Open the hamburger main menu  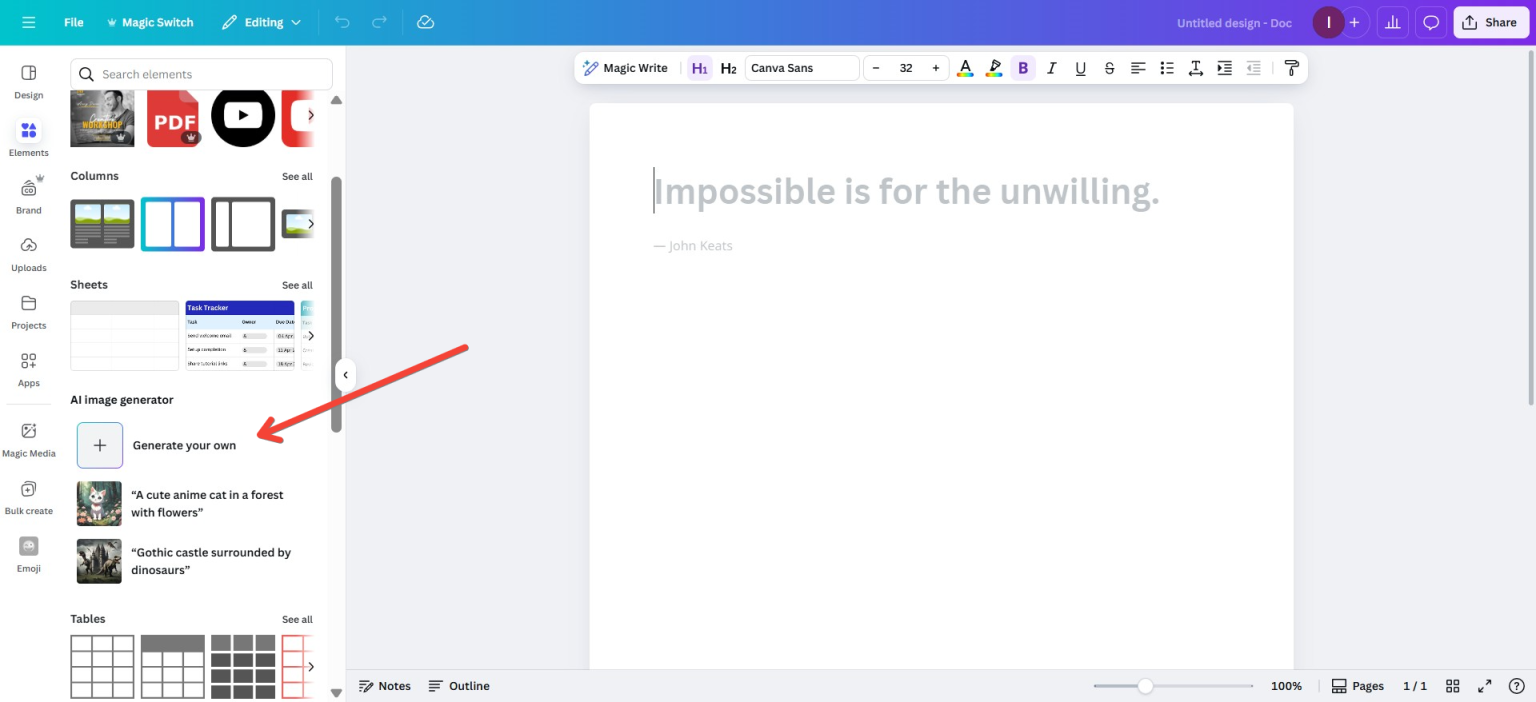tap(28, 22)
